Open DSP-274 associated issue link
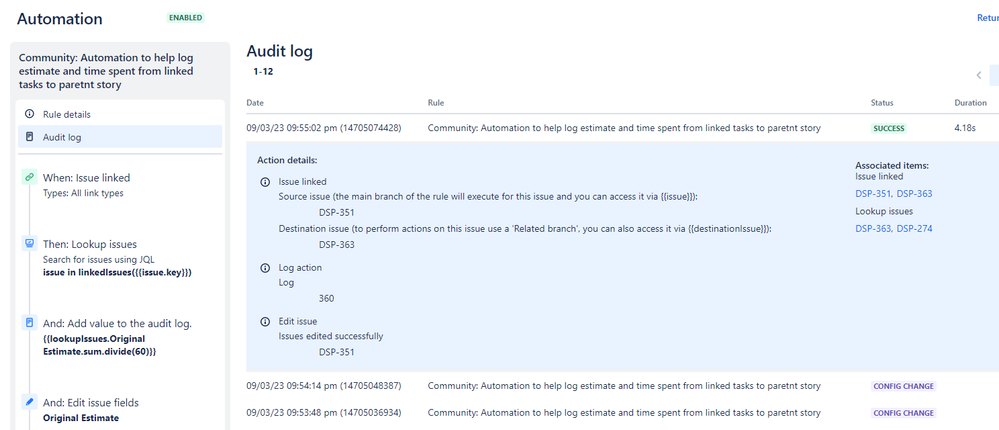Image resolution: width=999 pixels, height=430 pixels. tap(914, 229)
